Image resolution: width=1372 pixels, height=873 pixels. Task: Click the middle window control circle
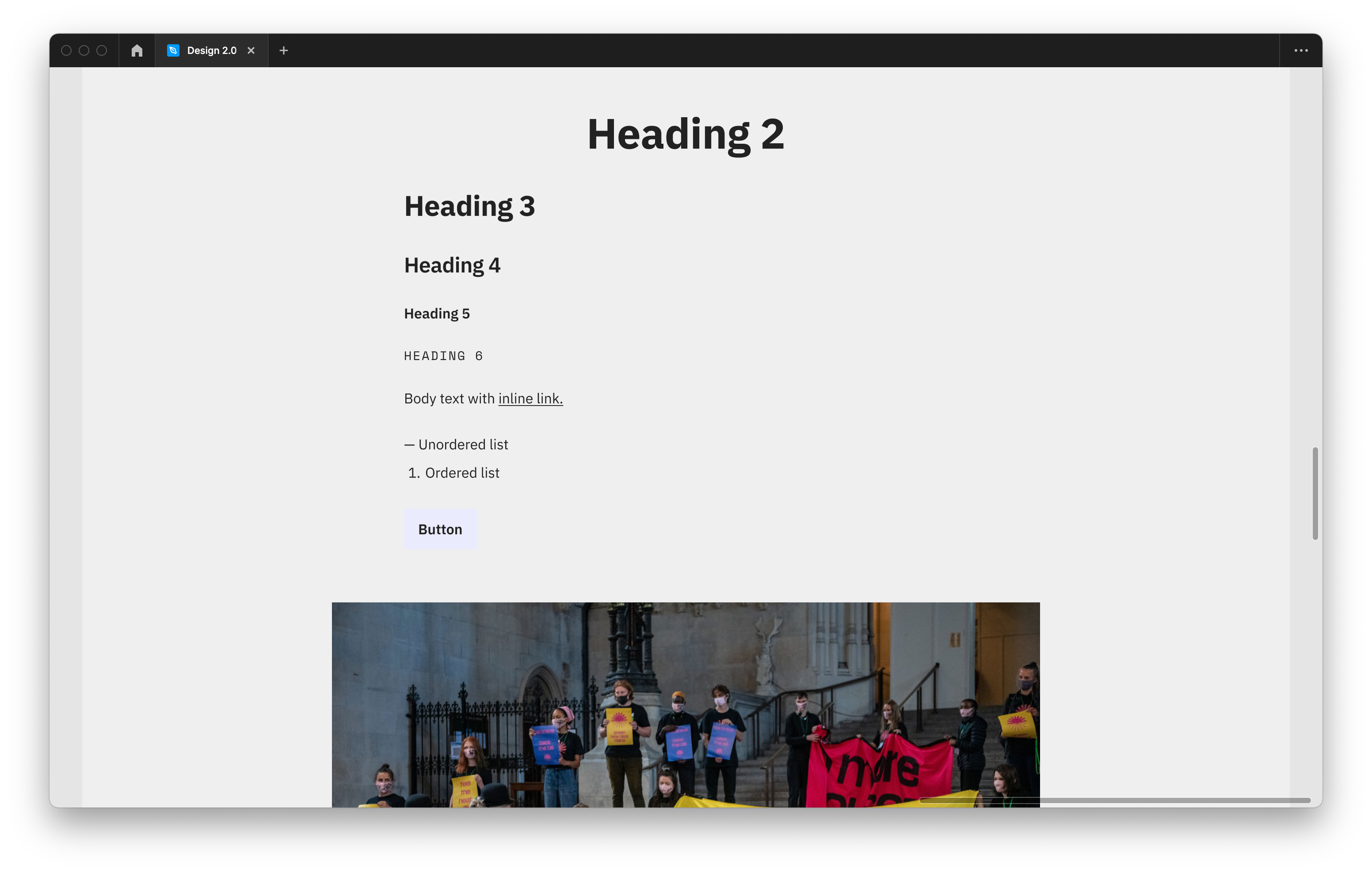pos(84,51)
